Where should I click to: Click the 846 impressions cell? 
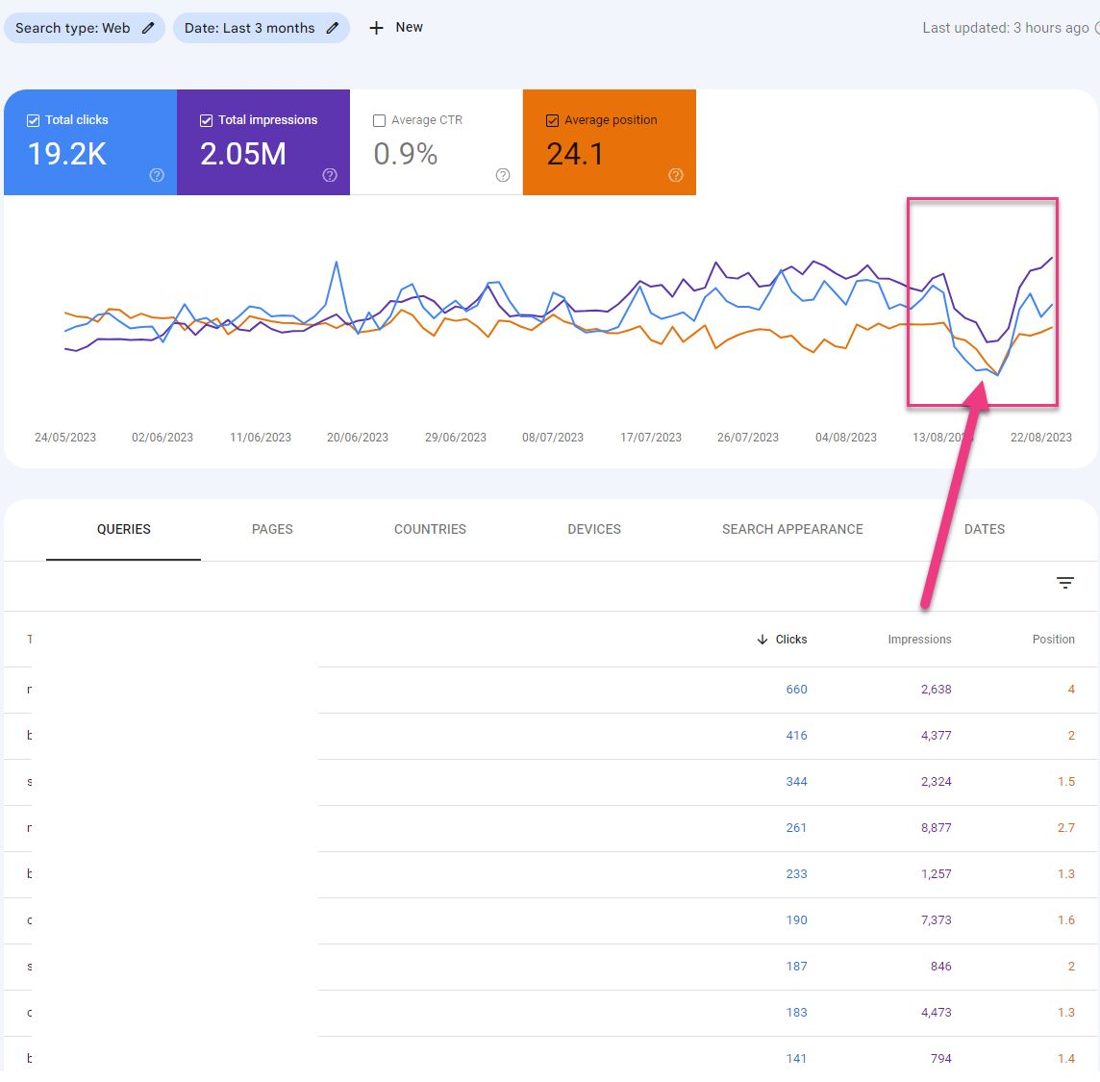(941, 966)
